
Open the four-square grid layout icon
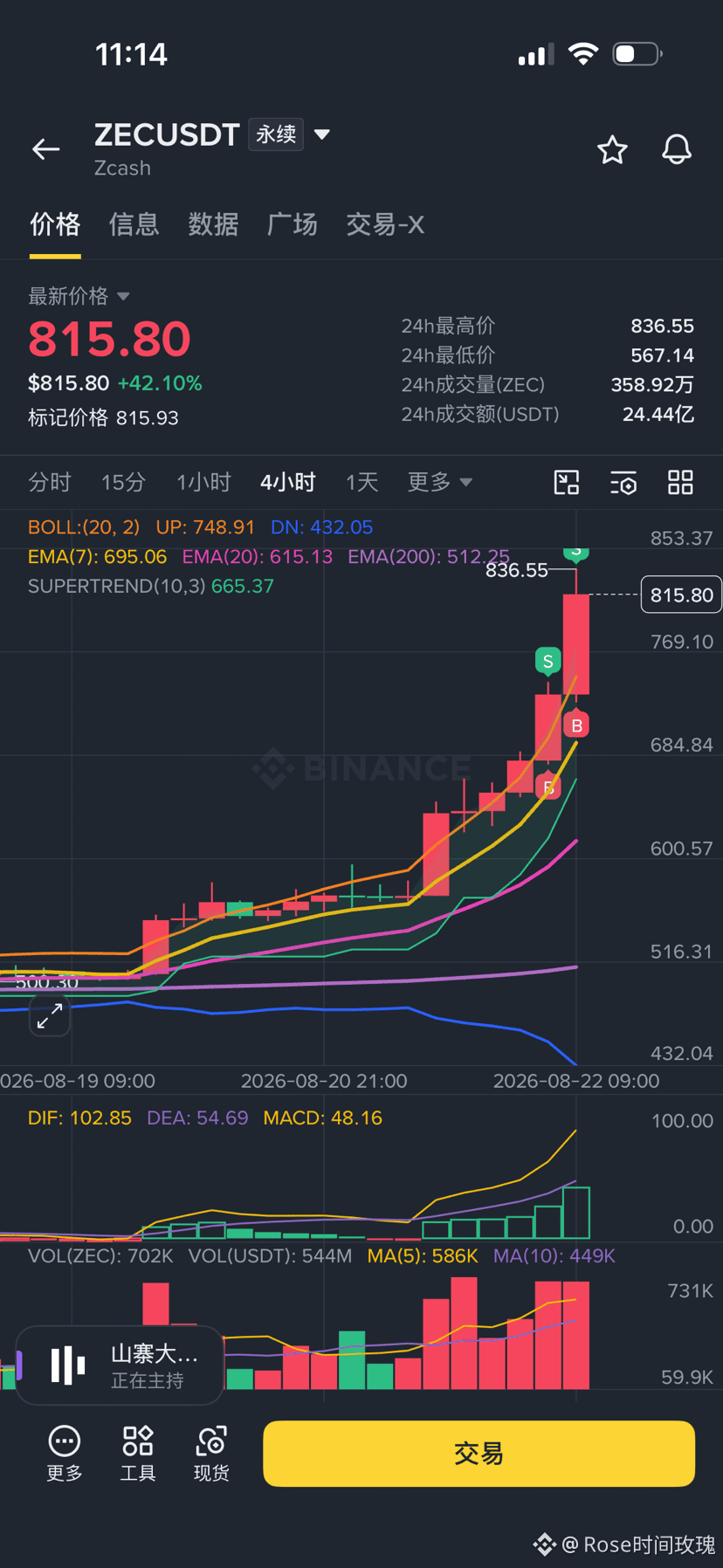pyautogui.click(x=680, y=482)
